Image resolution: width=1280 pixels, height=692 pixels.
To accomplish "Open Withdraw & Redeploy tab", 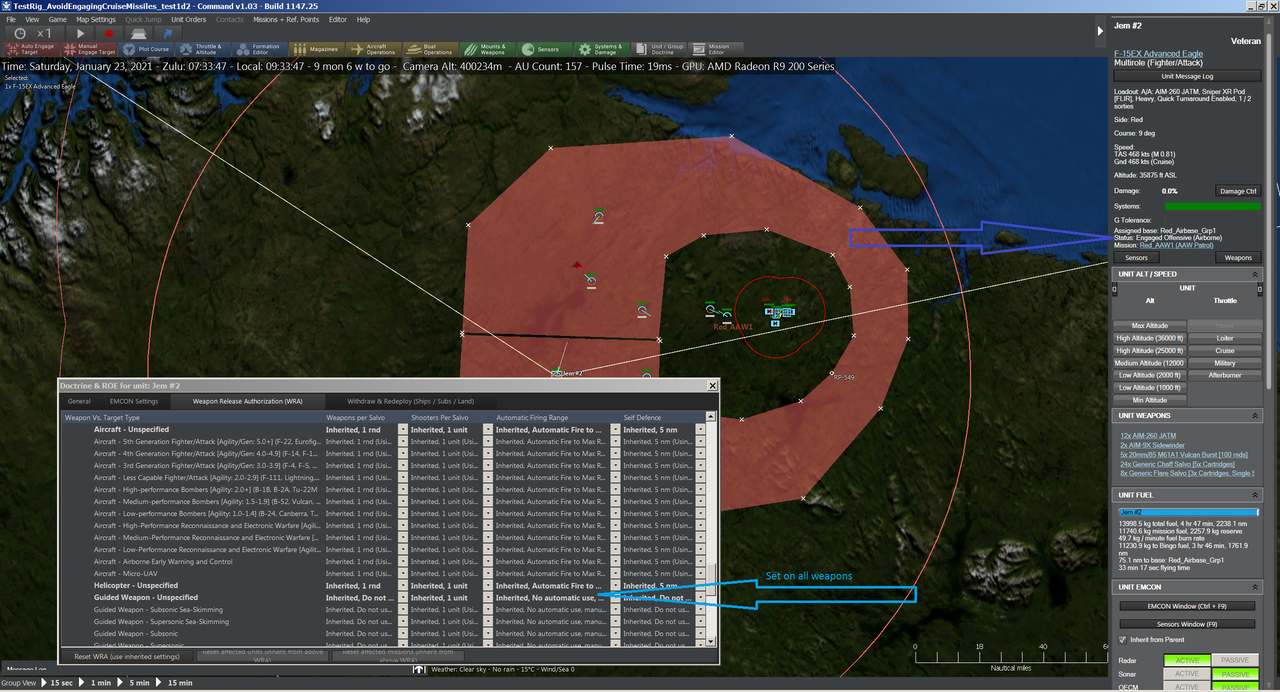I will tap(410, 401).
